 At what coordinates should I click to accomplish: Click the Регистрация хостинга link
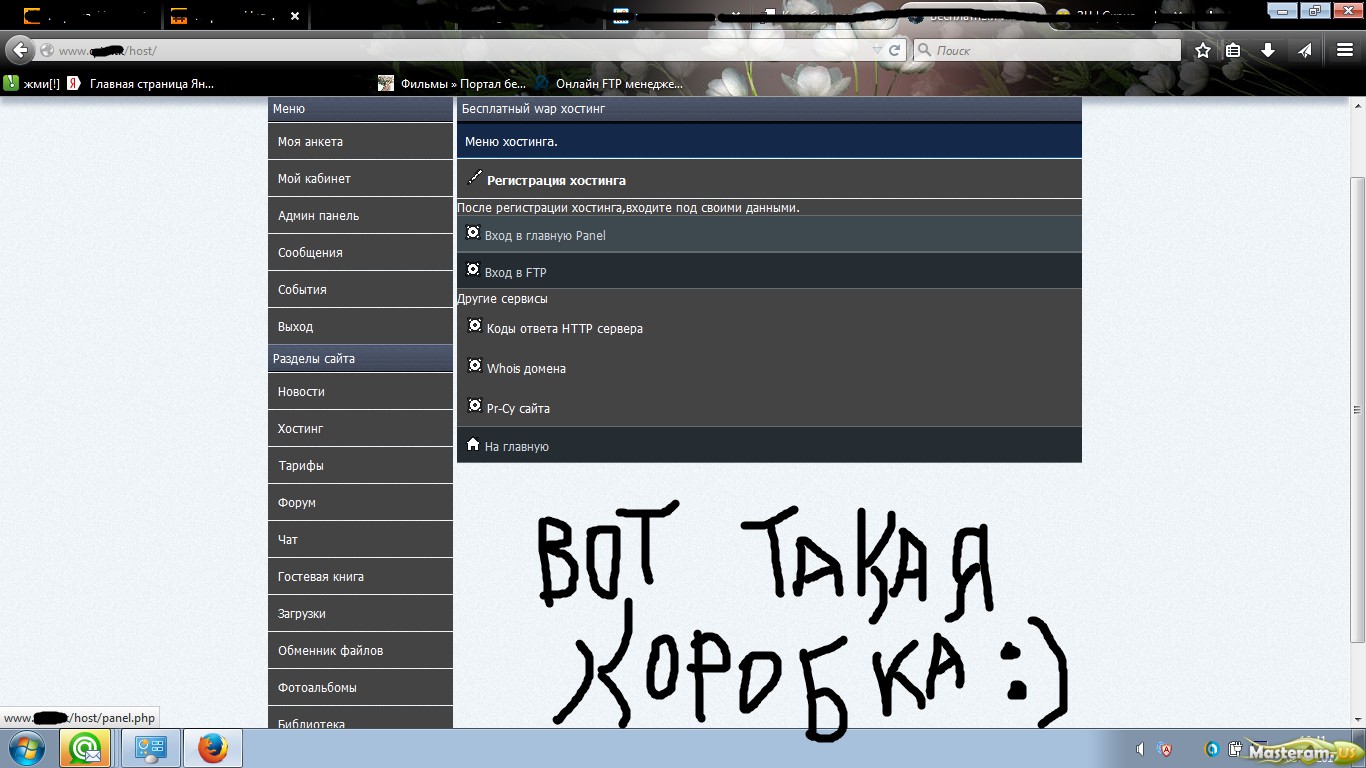(556, 181)
